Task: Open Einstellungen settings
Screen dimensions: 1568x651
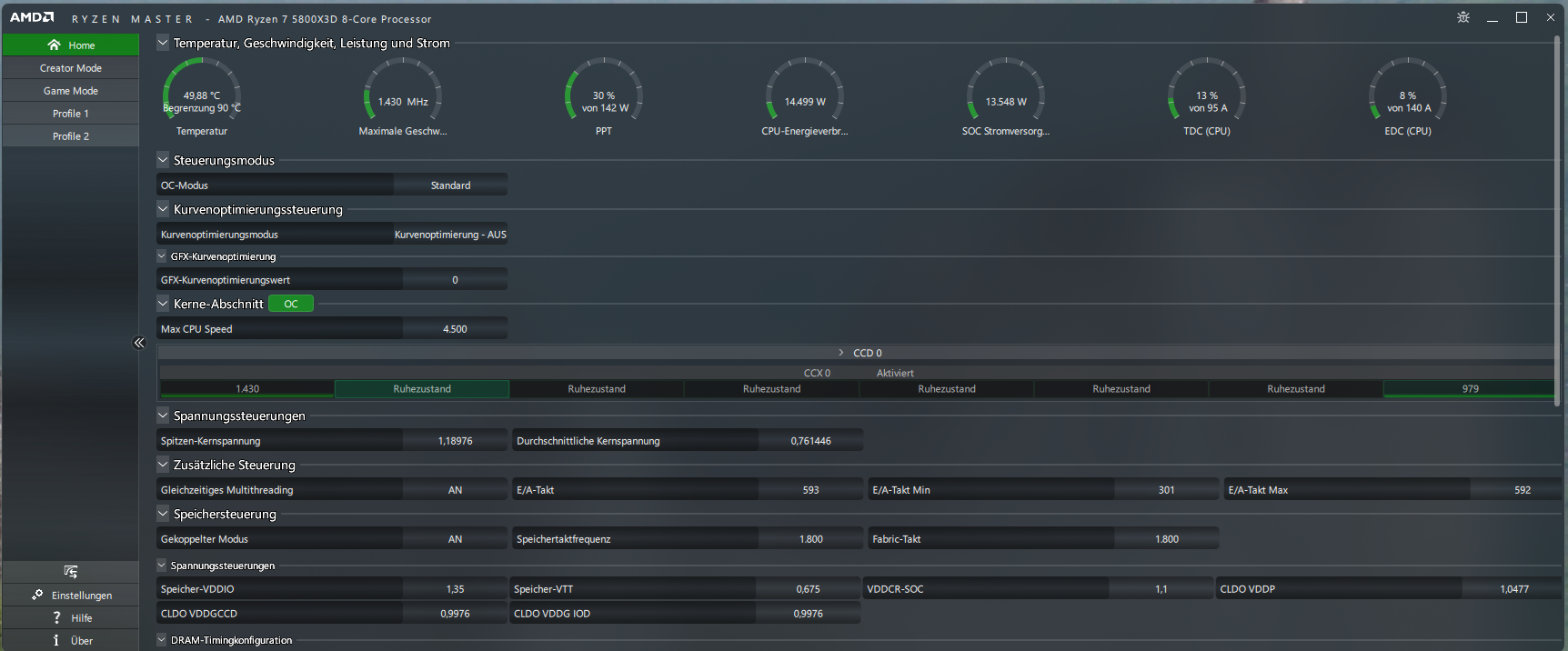Action: [x=71, y=596]
